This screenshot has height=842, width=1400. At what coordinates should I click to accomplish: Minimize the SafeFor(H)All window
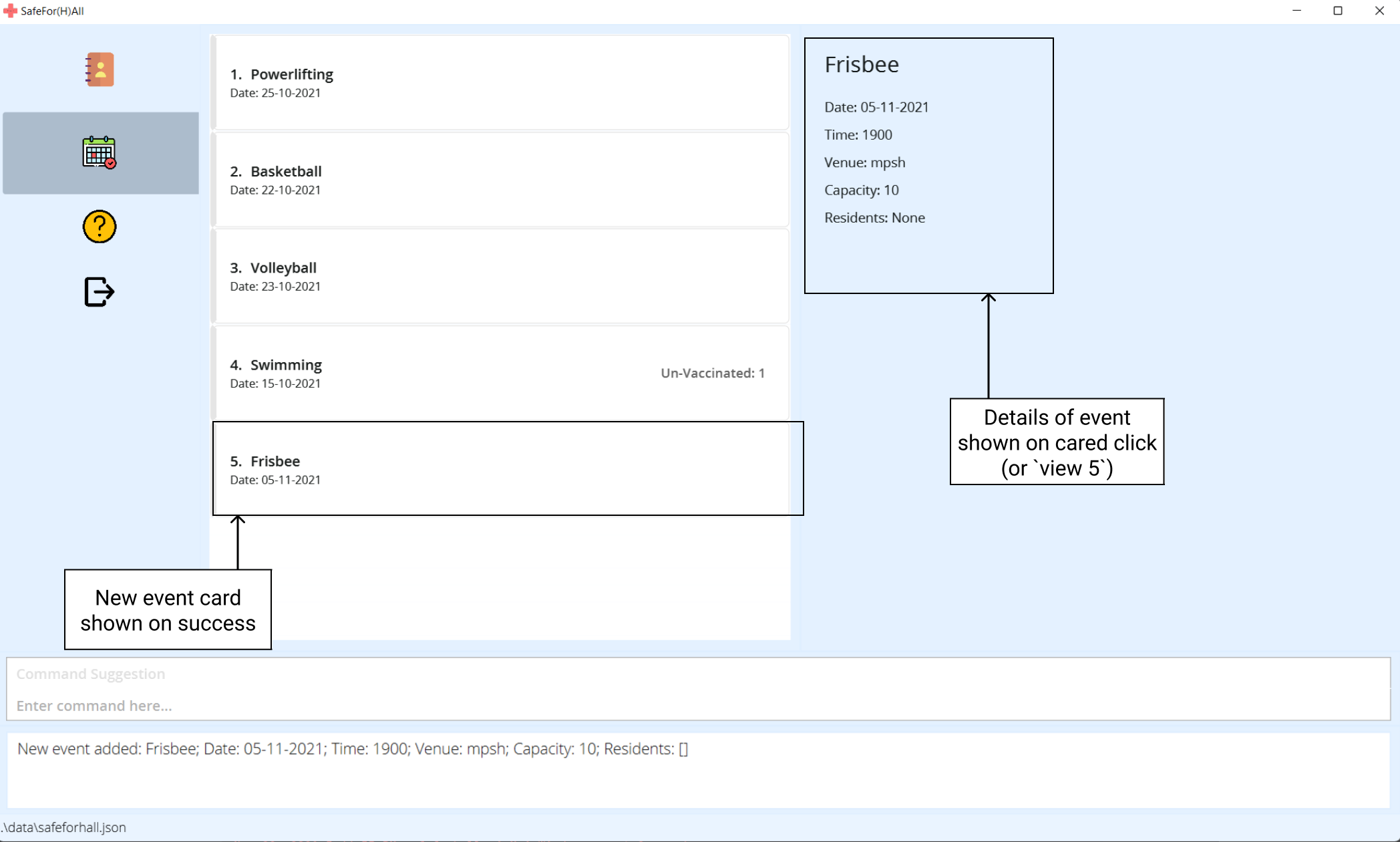click(x=1297, y=11)
